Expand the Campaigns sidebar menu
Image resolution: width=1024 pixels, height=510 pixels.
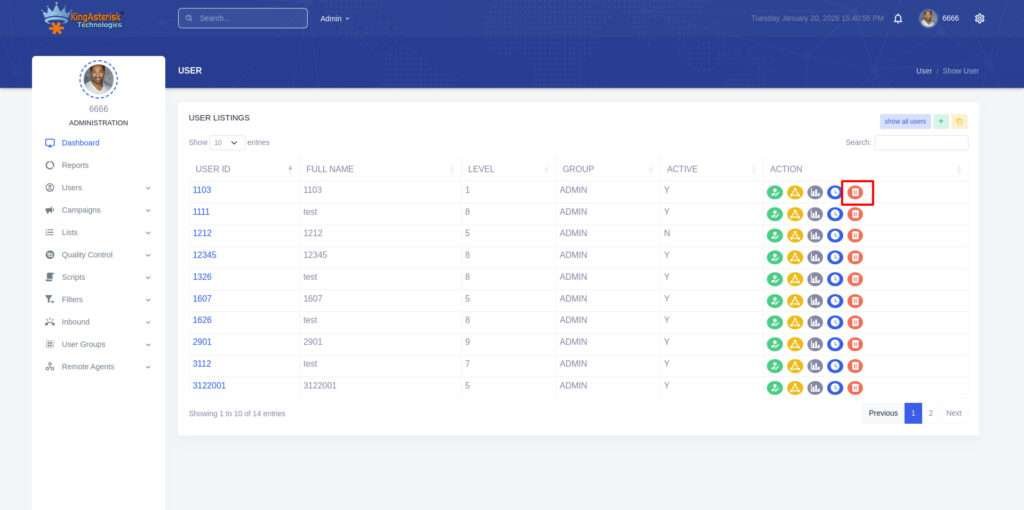[98, 210]
